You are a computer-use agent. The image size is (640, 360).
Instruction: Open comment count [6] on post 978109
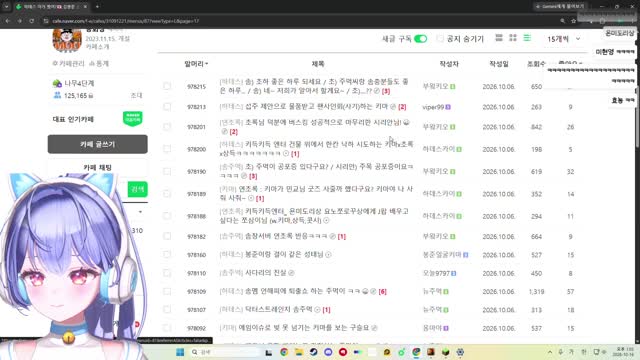382,291
